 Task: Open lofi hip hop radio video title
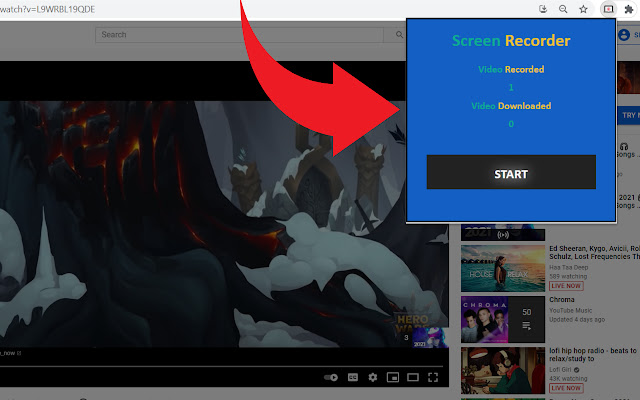point(593,355)
